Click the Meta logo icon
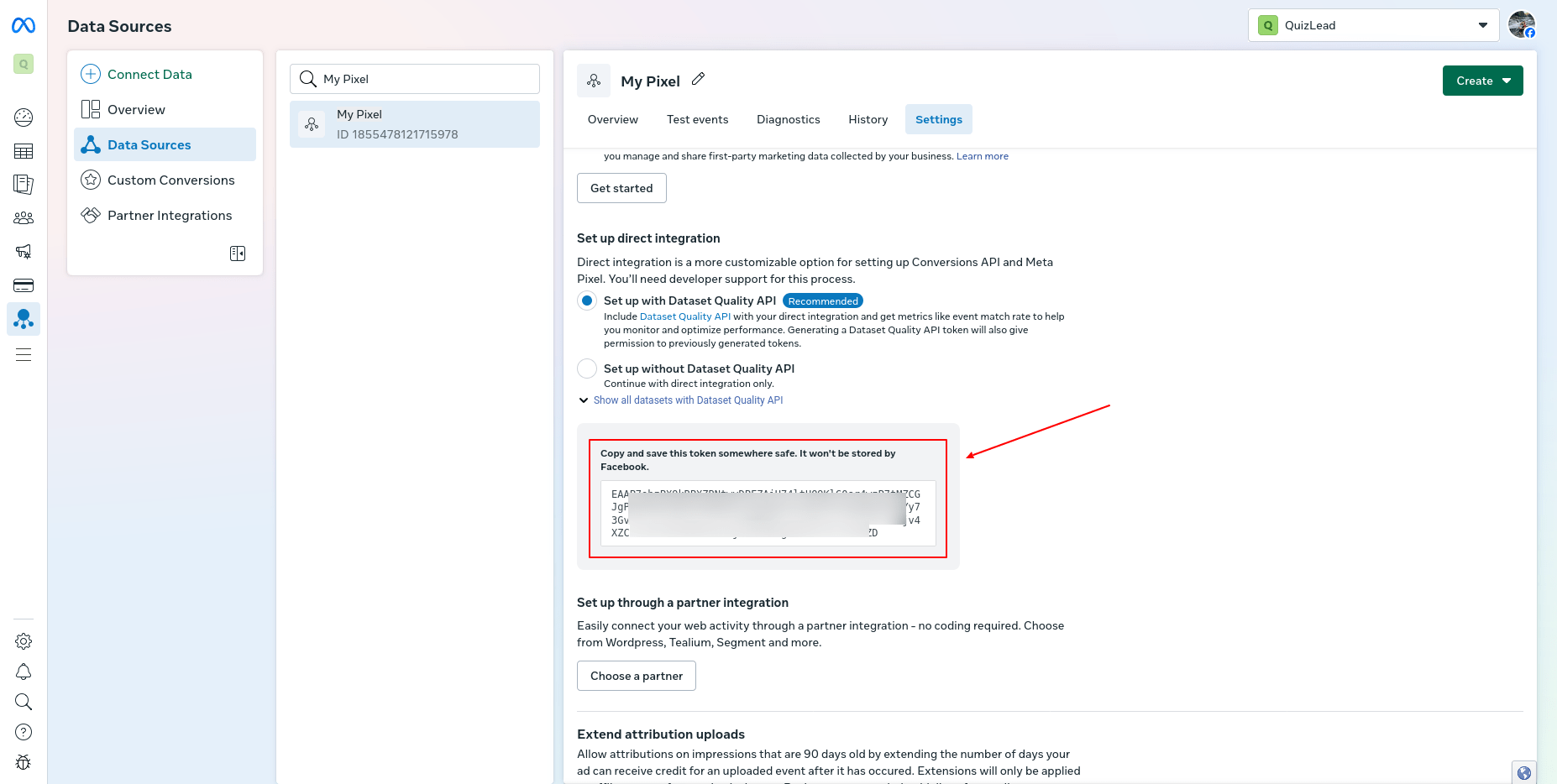Screen dimensions: 1557x784 click(x=24, y=26)
